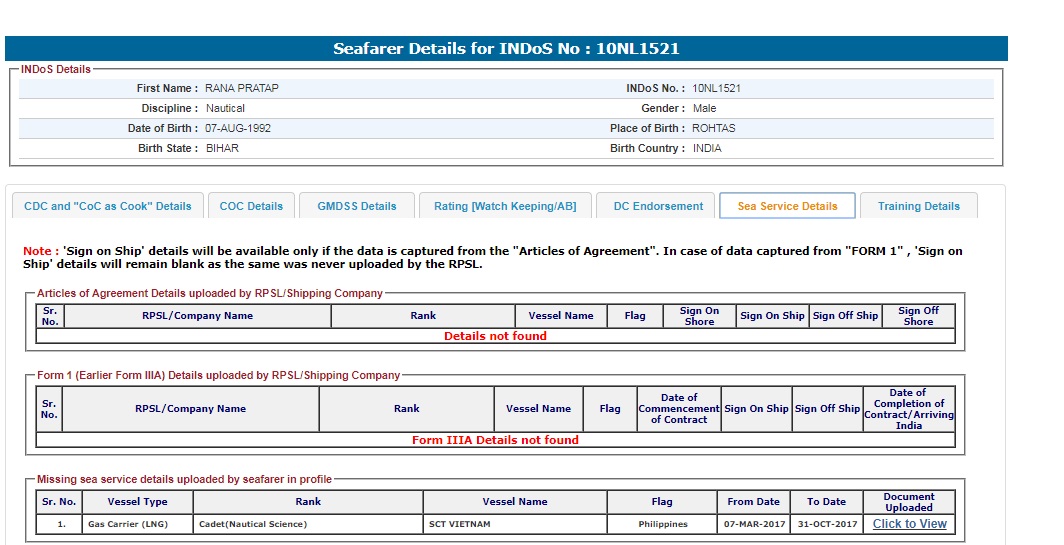
Task: Go to the DC Endorsement tab
Action: [x=657, y=206]
